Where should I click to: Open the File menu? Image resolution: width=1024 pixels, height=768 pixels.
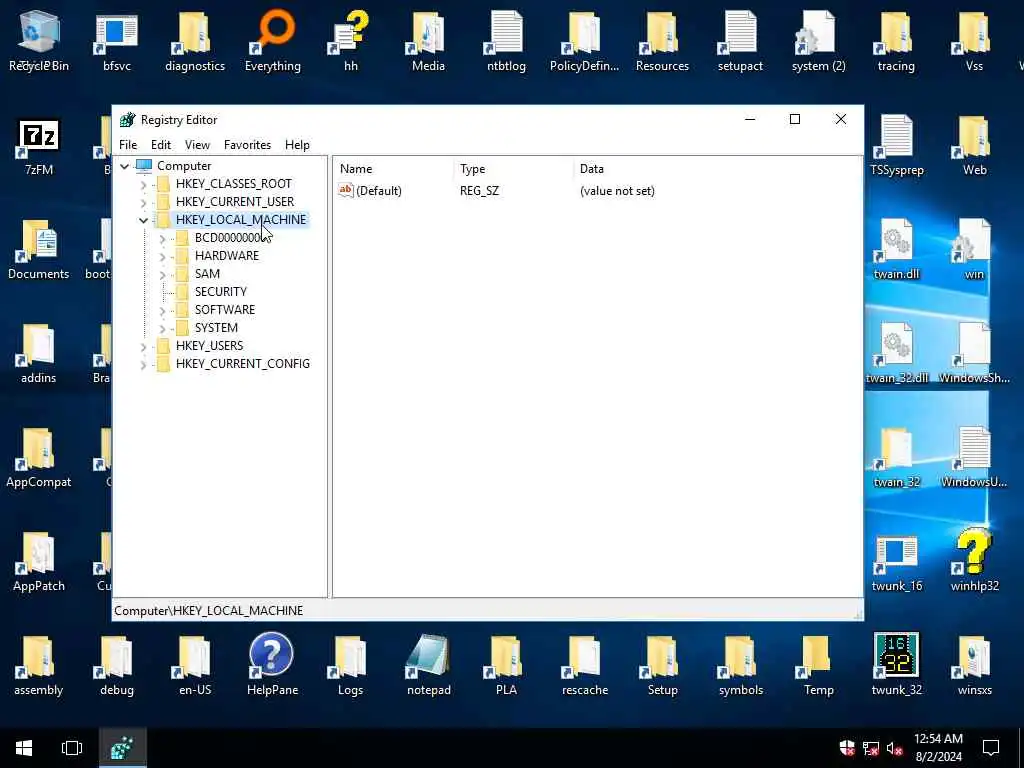pos(128,145)
